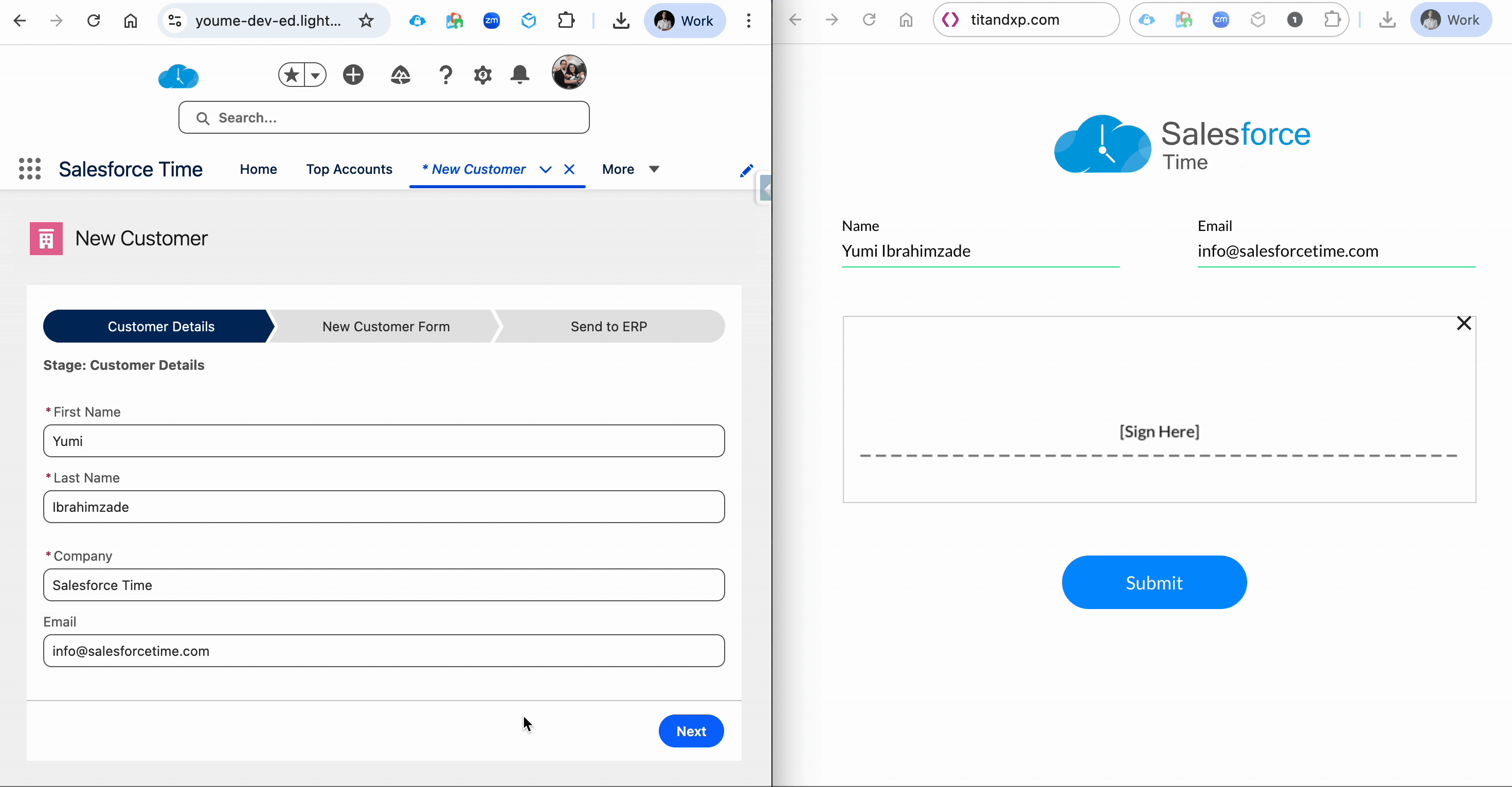Open the Salesforce Setup gear

482,75
